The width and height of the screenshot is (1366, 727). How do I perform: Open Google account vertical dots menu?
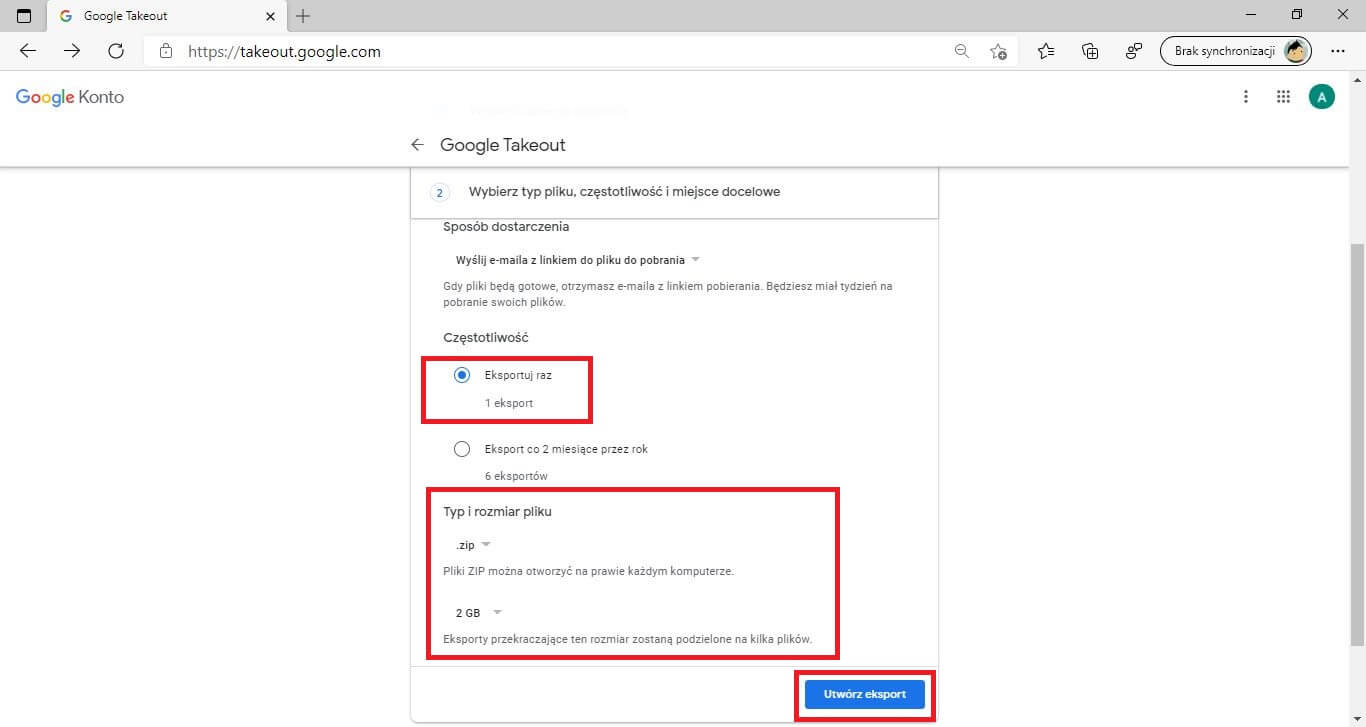click(1246, 97)
